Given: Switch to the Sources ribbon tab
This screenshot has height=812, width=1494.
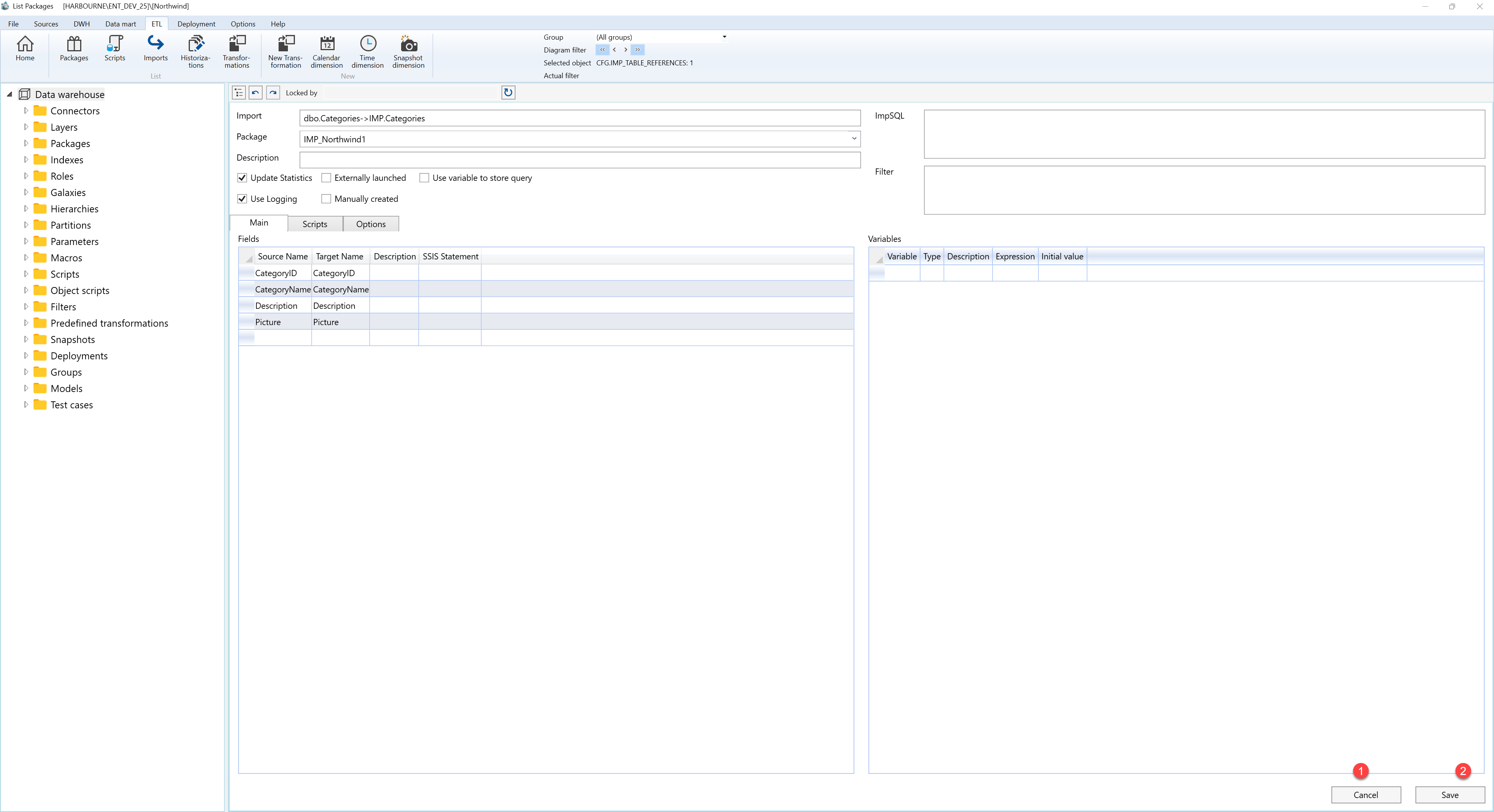Looking at the screenshot, I should [46, 24].
